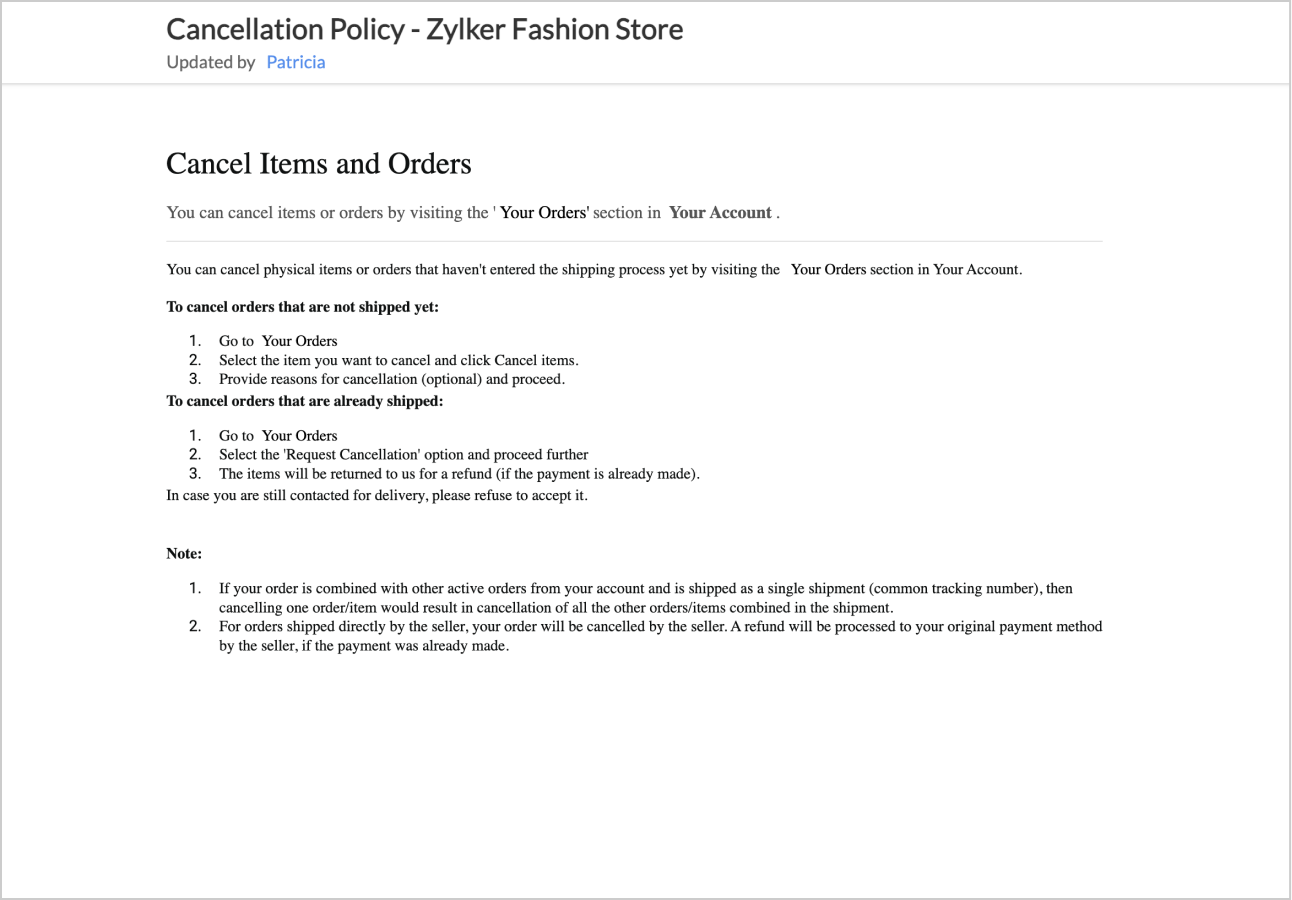Click the 'Provide reasons for cancellation' step
The image size is (1292, 900).
(x=391, y=379)
